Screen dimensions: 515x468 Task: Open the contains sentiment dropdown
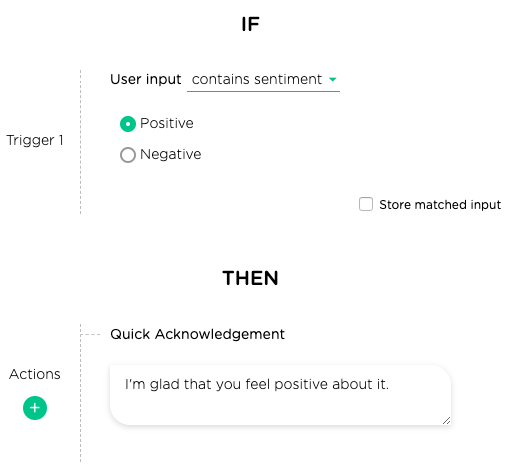(x=263, y=80)
